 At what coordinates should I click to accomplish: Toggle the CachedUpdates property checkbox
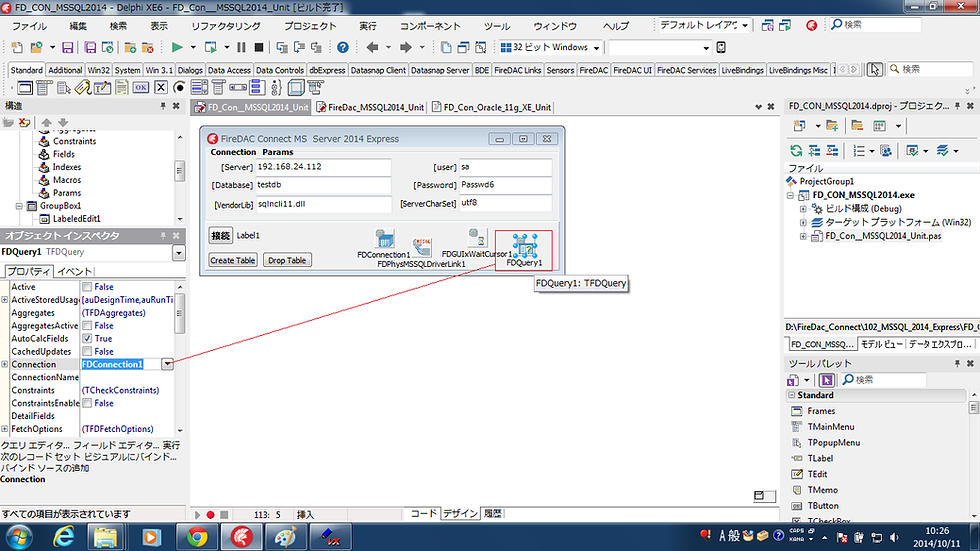click(x=88, y=352)
